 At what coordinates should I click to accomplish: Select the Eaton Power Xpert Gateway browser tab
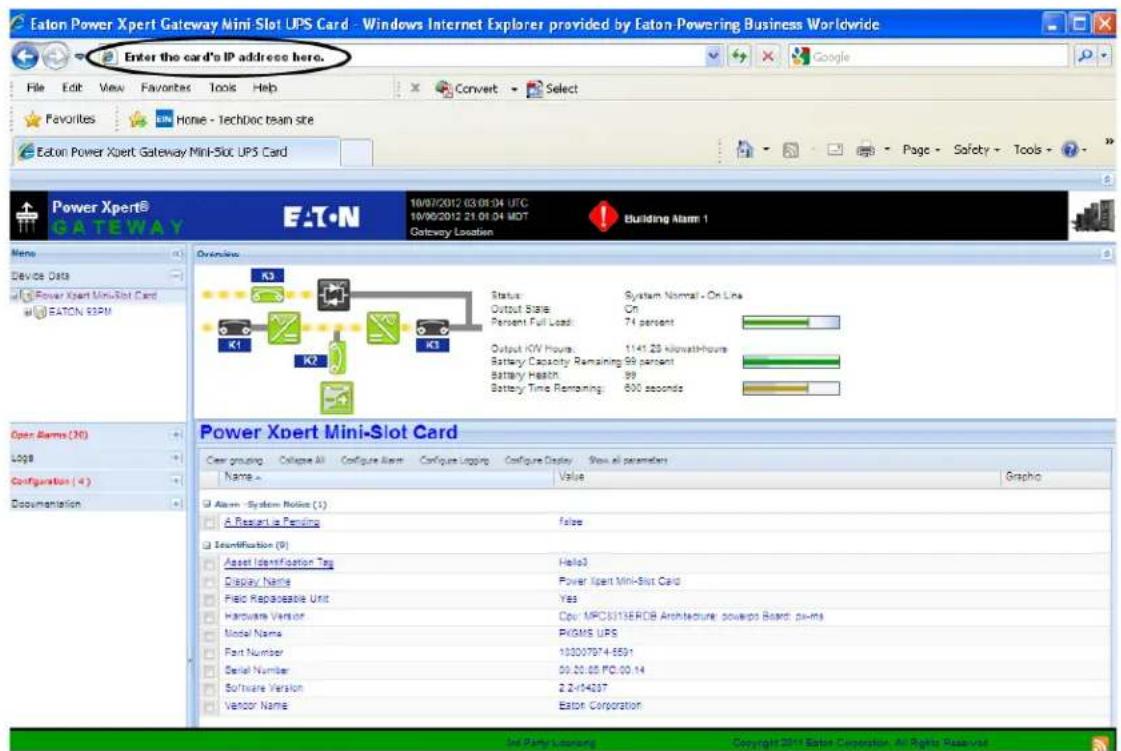176,152
